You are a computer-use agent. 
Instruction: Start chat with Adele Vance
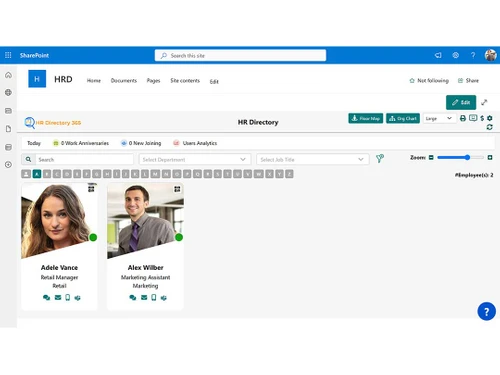click(46, 297)
